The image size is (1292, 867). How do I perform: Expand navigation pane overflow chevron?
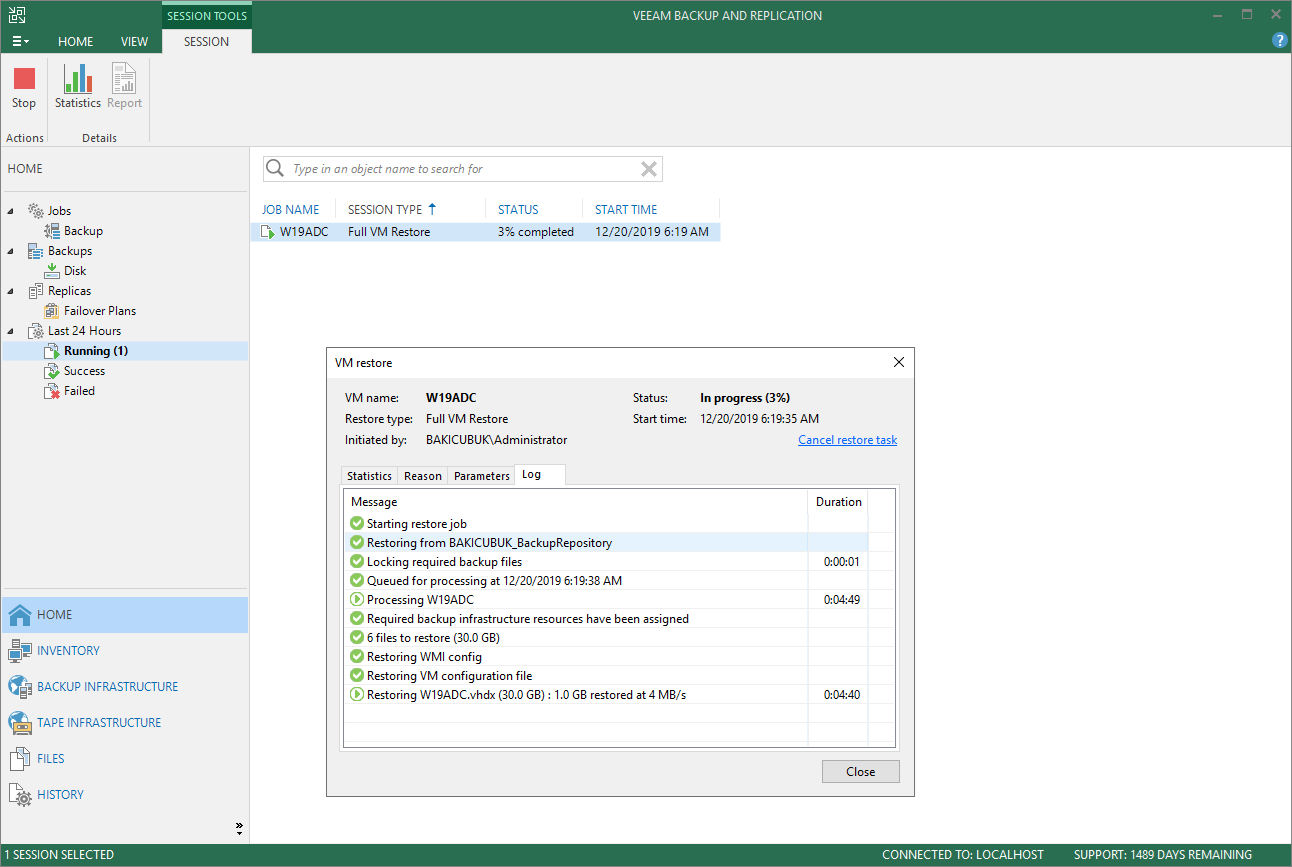click(x=239, y=828)
